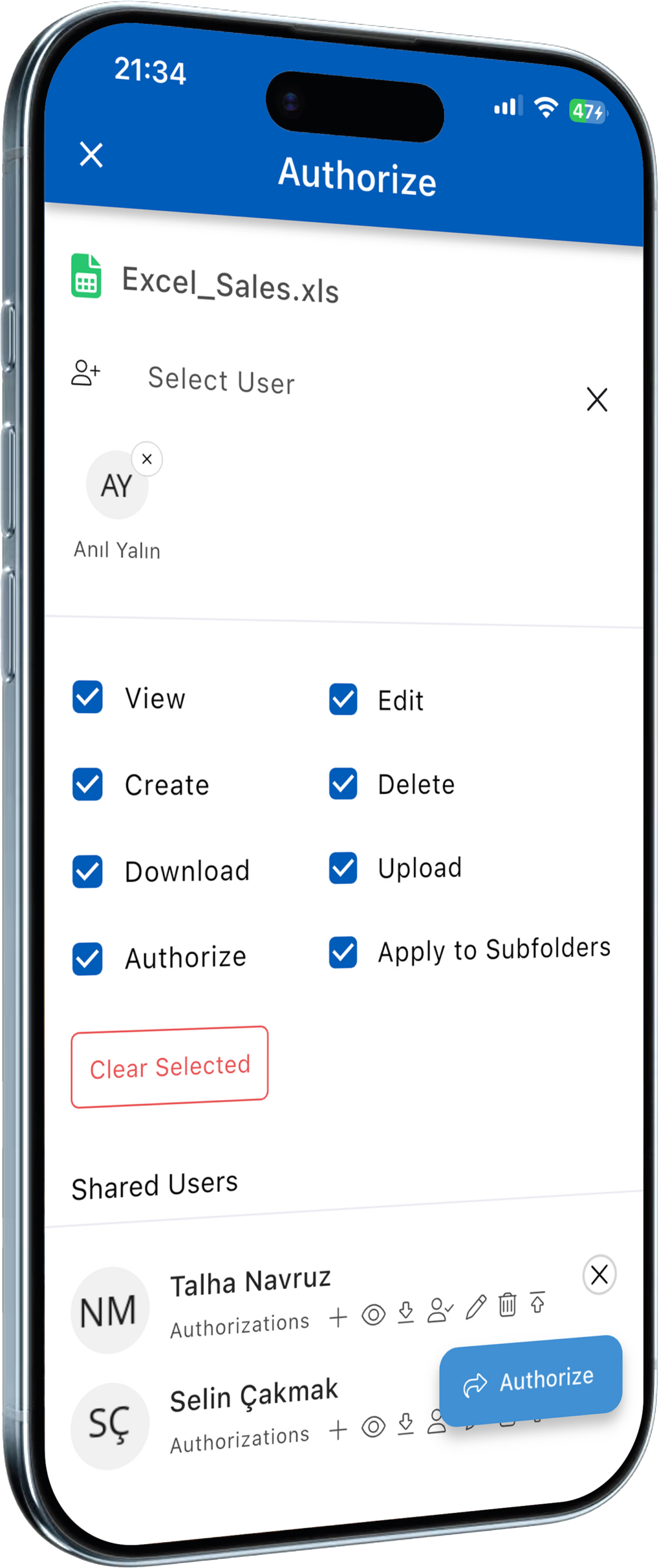659x1568 pixels.
Task: Click the Clear Selected button
Action: (x=170, y=1066)
